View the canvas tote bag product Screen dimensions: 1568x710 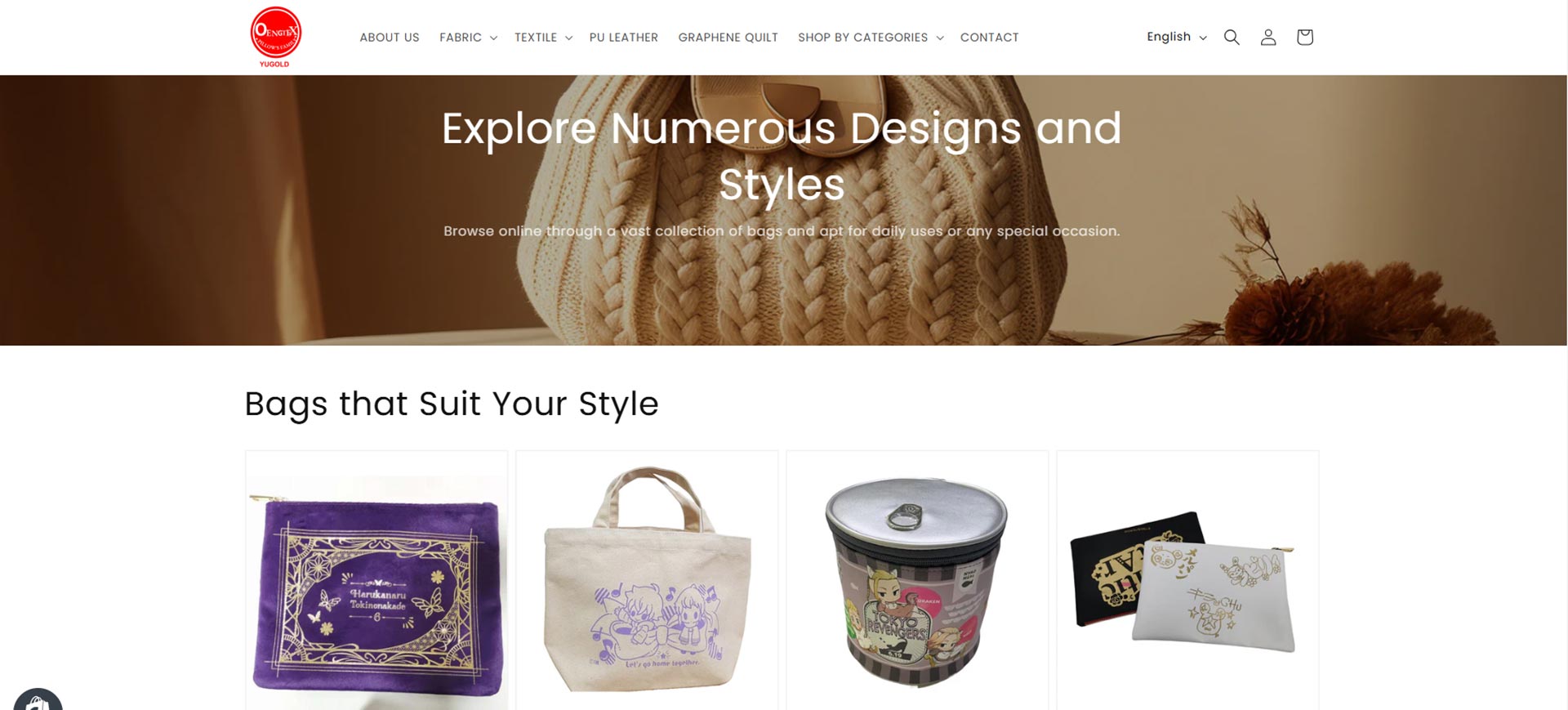click(647, 580)
